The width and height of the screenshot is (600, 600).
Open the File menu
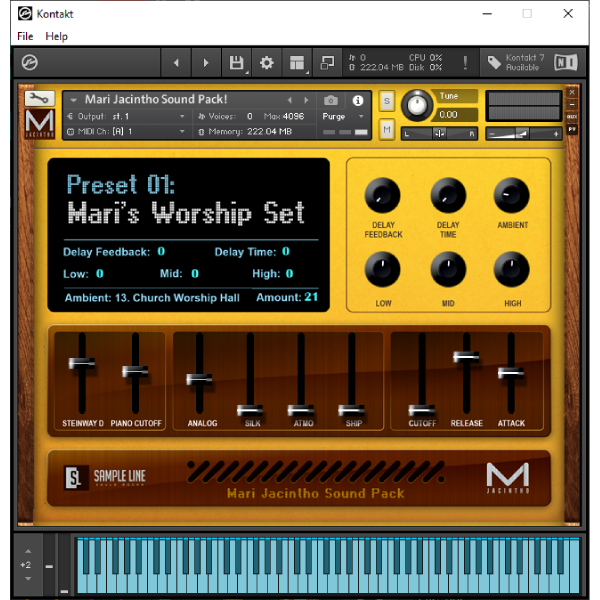(25, 36)
